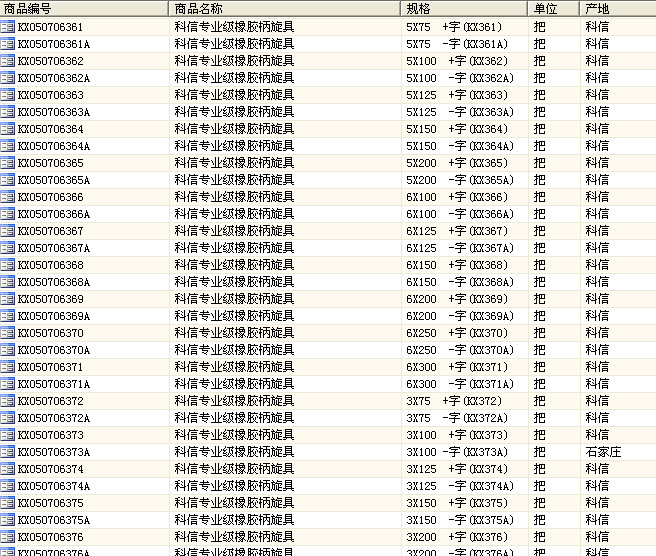Click the row icon for KX050706372
The width and height of the screenshot is (656, 556).
(x=8, y=401)
